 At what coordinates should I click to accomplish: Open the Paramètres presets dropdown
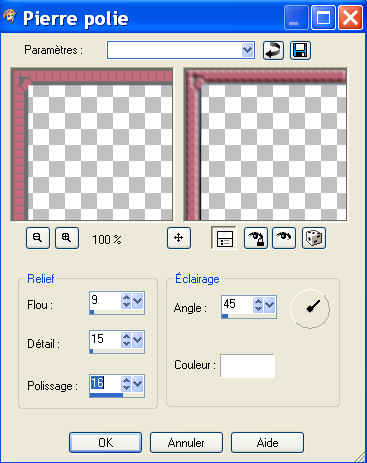247,50
